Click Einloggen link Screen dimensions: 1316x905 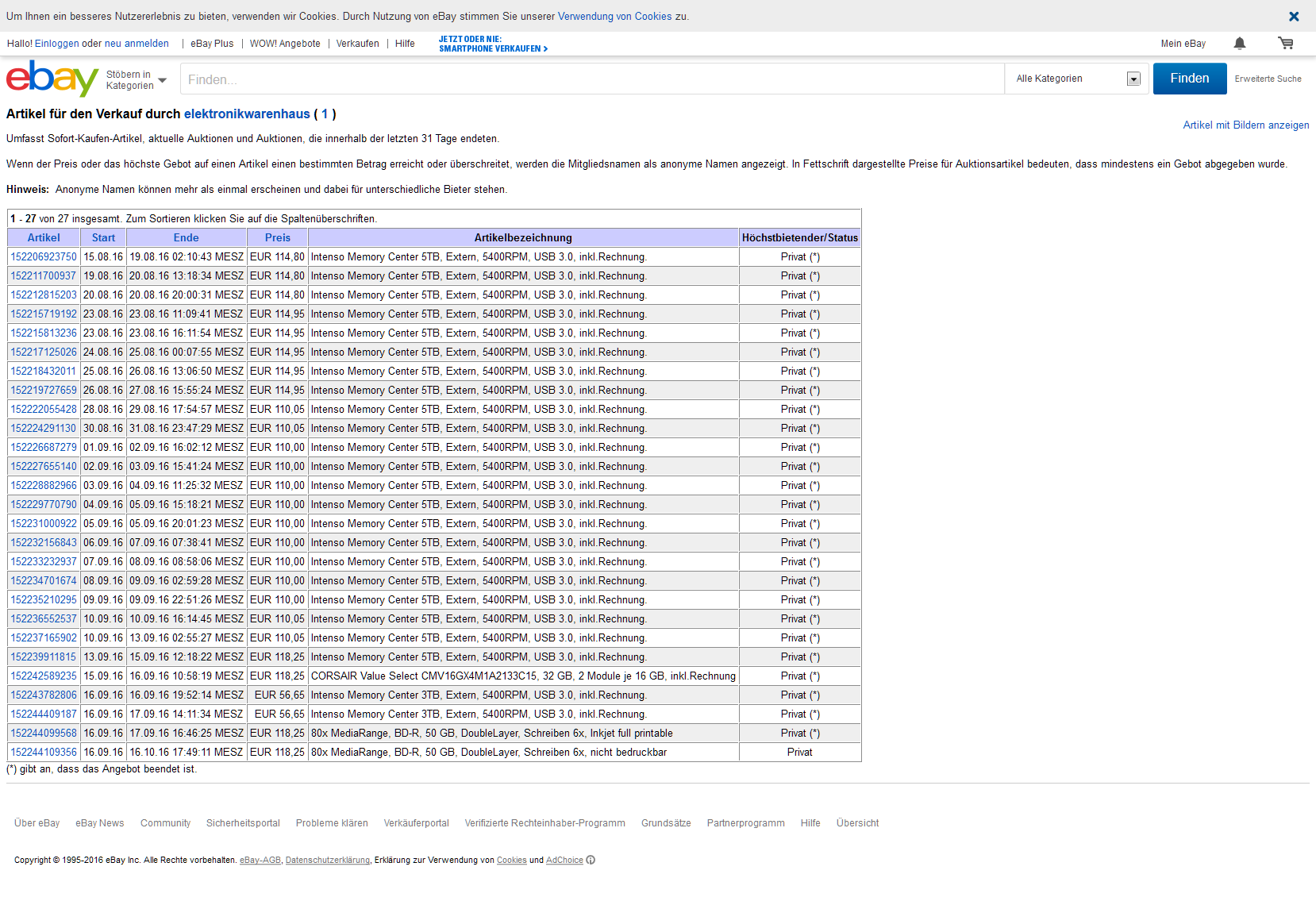tap(57, 44)
